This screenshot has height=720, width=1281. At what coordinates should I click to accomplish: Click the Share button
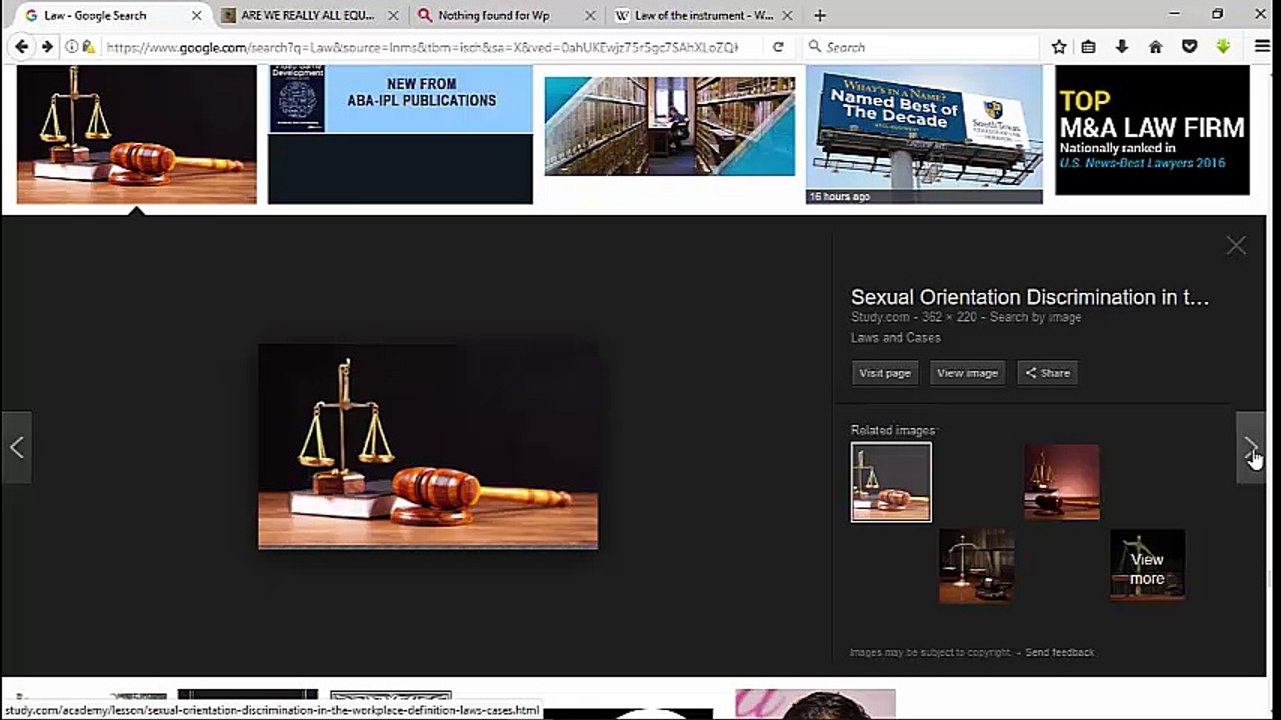(x=1047, y=373)
